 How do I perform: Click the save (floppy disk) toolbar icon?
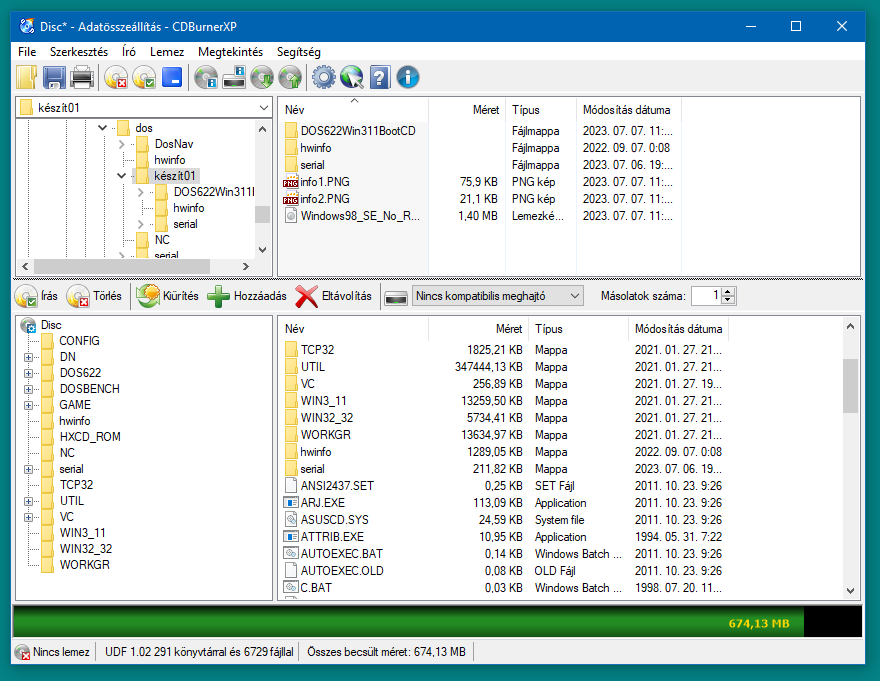click(54, 77)
